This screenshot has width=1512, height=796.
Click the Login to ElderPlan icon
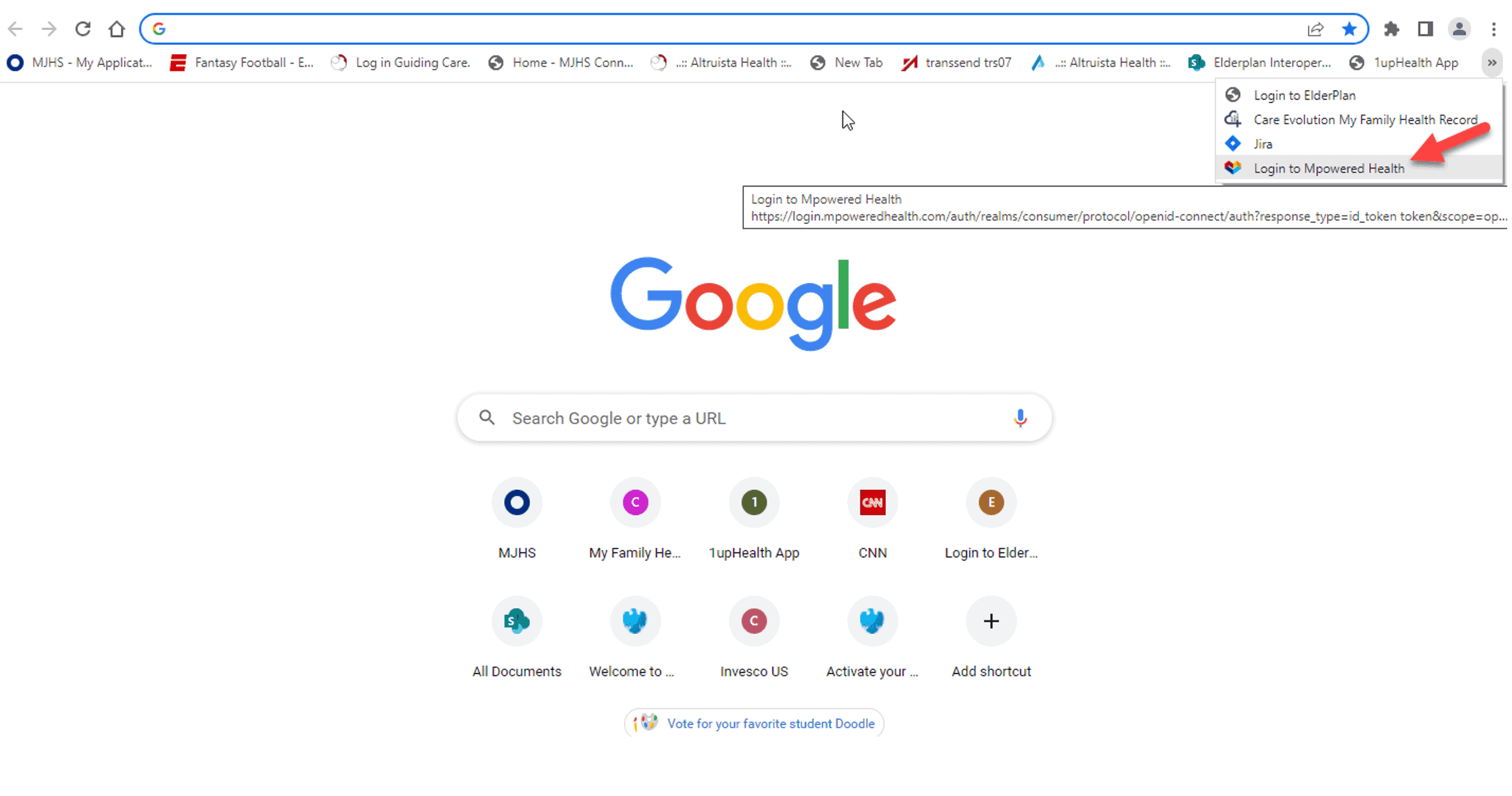pos(1233,95)
